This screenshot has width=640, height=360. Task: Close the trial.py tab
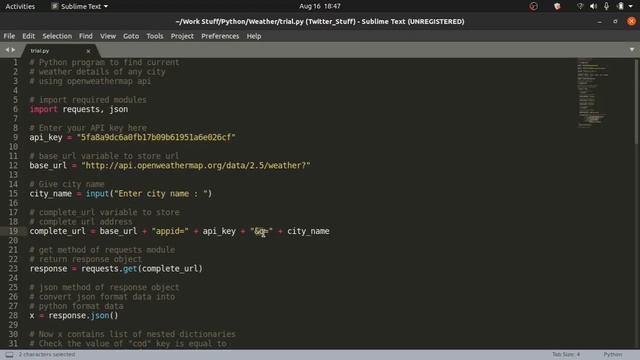[88, 51]
